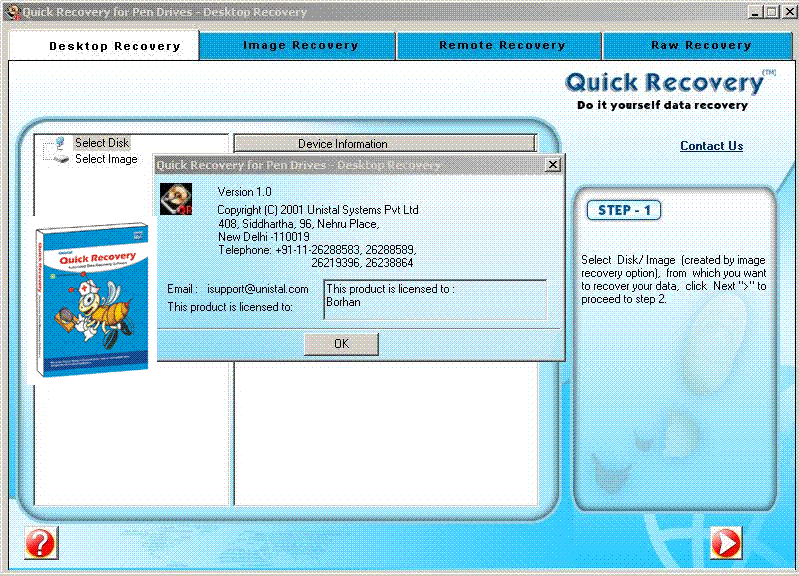This screenshot has width=799, height=576.
Task: Select the Select Image tree item
Action: coord(106,159)
